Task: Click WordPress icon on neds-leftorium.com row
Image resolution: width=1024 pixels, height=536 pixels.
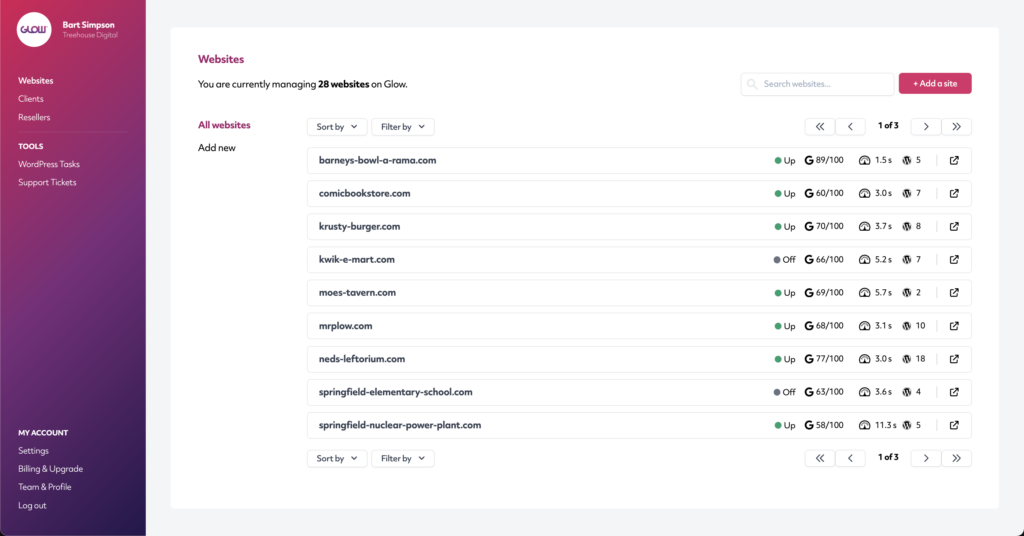Action: point(907,359)
